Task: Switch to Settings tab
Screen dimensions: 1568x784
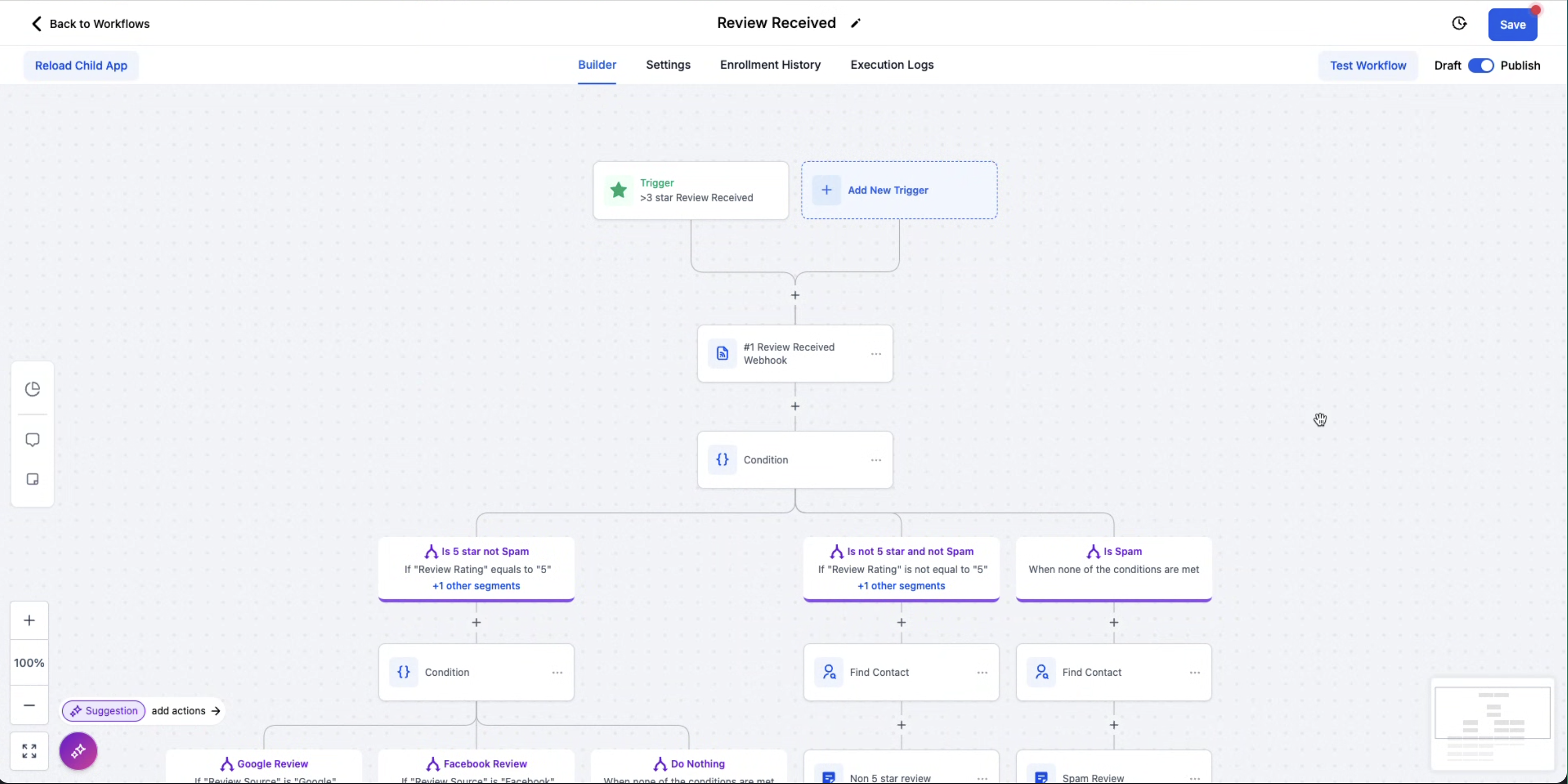Action: coord(668,65)
